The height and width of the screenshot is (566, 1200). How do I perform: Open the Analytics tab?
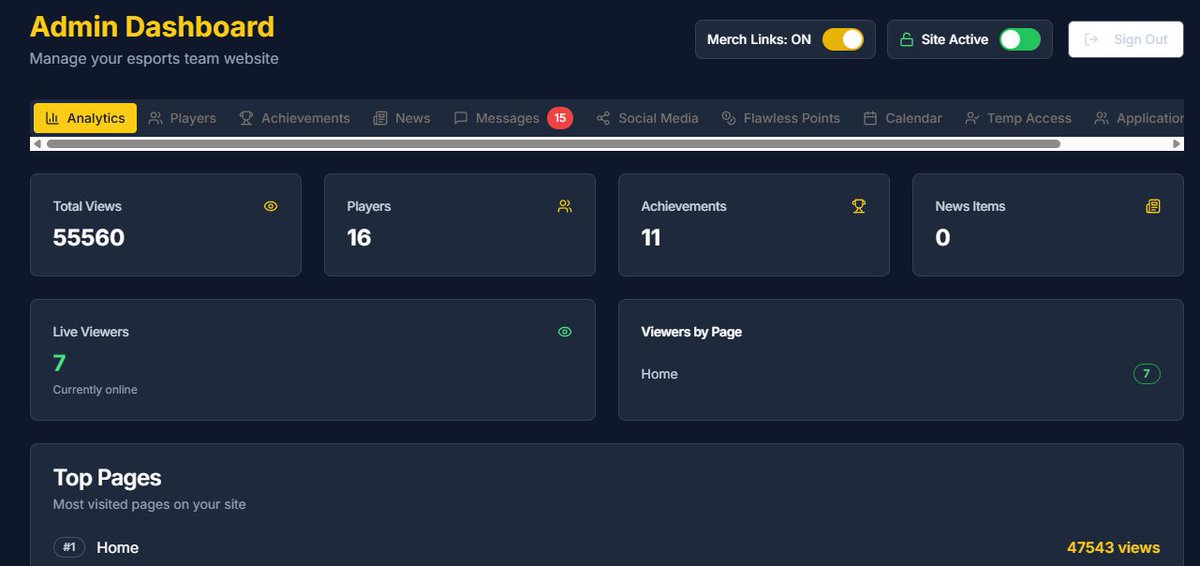[x=85, y=118]
